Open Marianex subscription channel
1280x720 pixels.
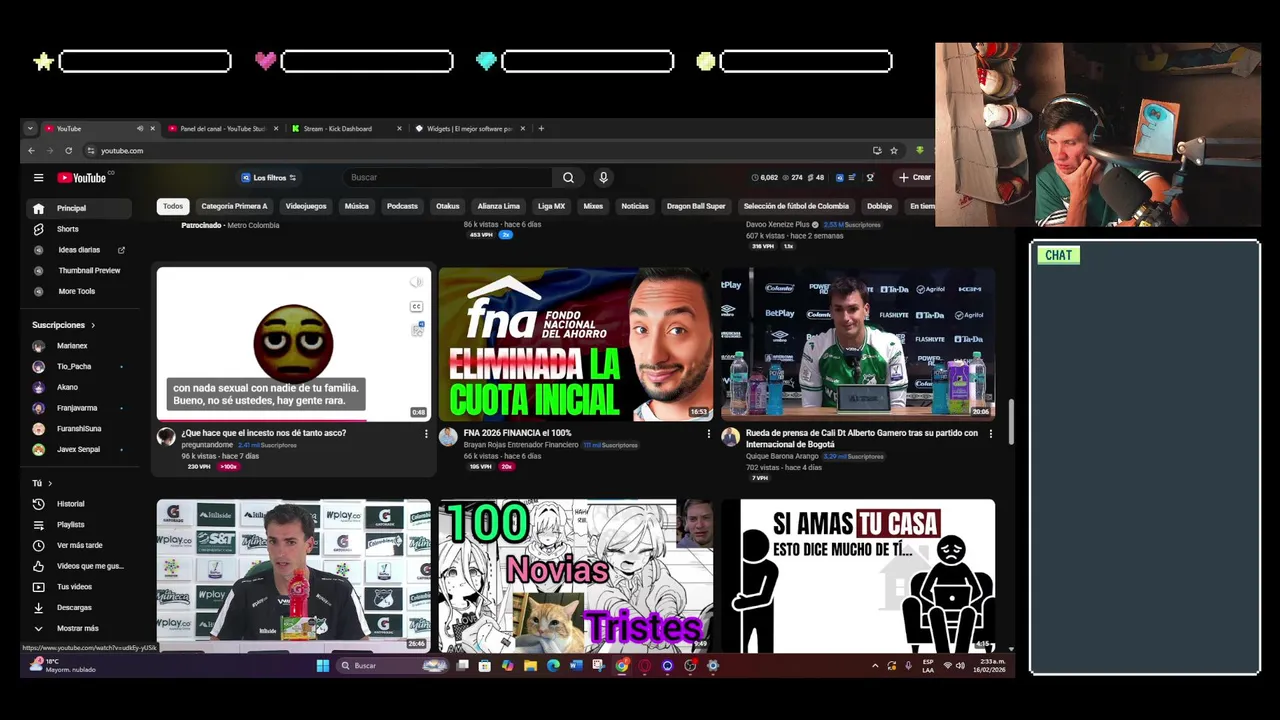78,346
